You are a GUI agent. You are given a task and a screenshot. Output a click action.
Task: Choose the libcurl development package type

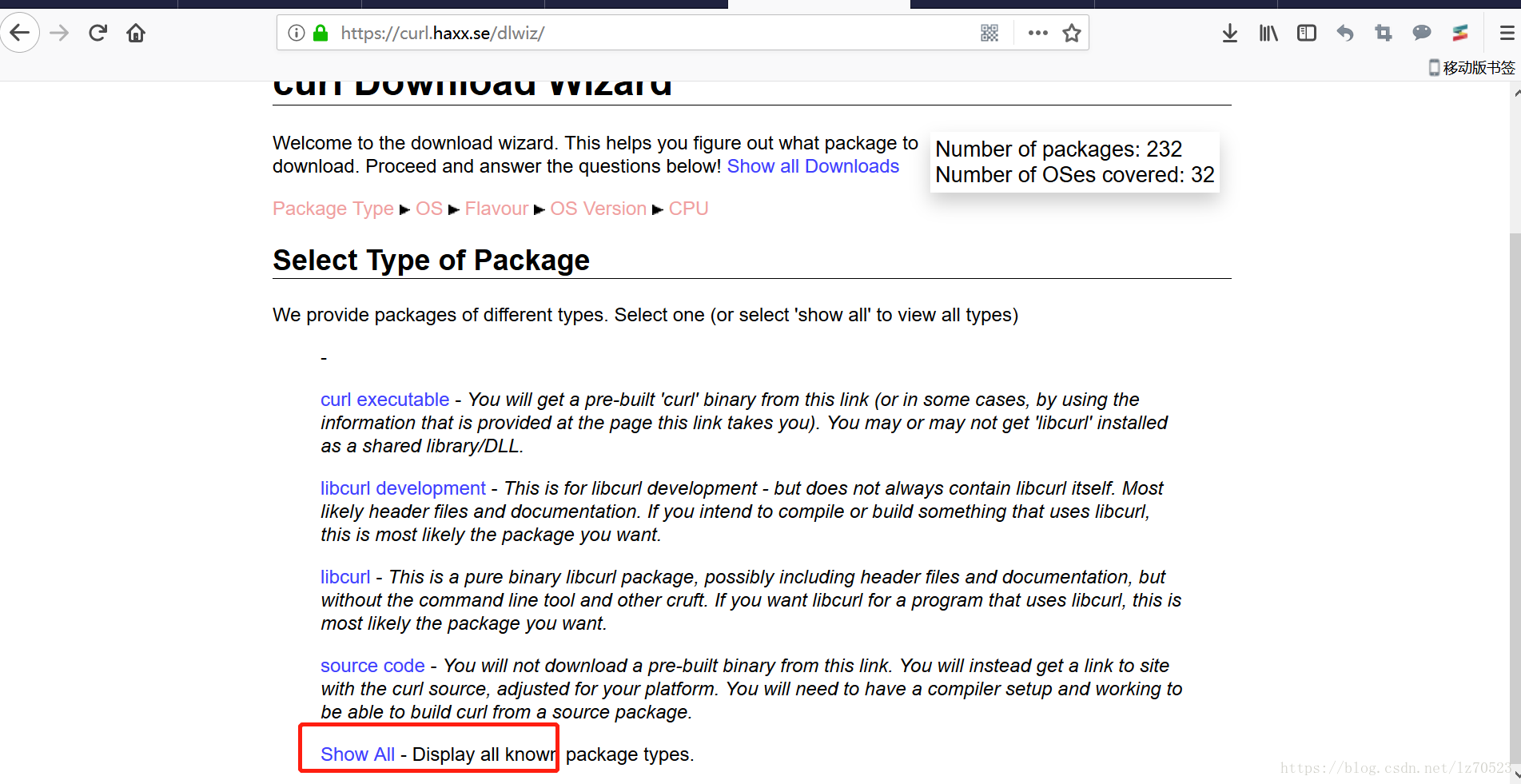404,488
